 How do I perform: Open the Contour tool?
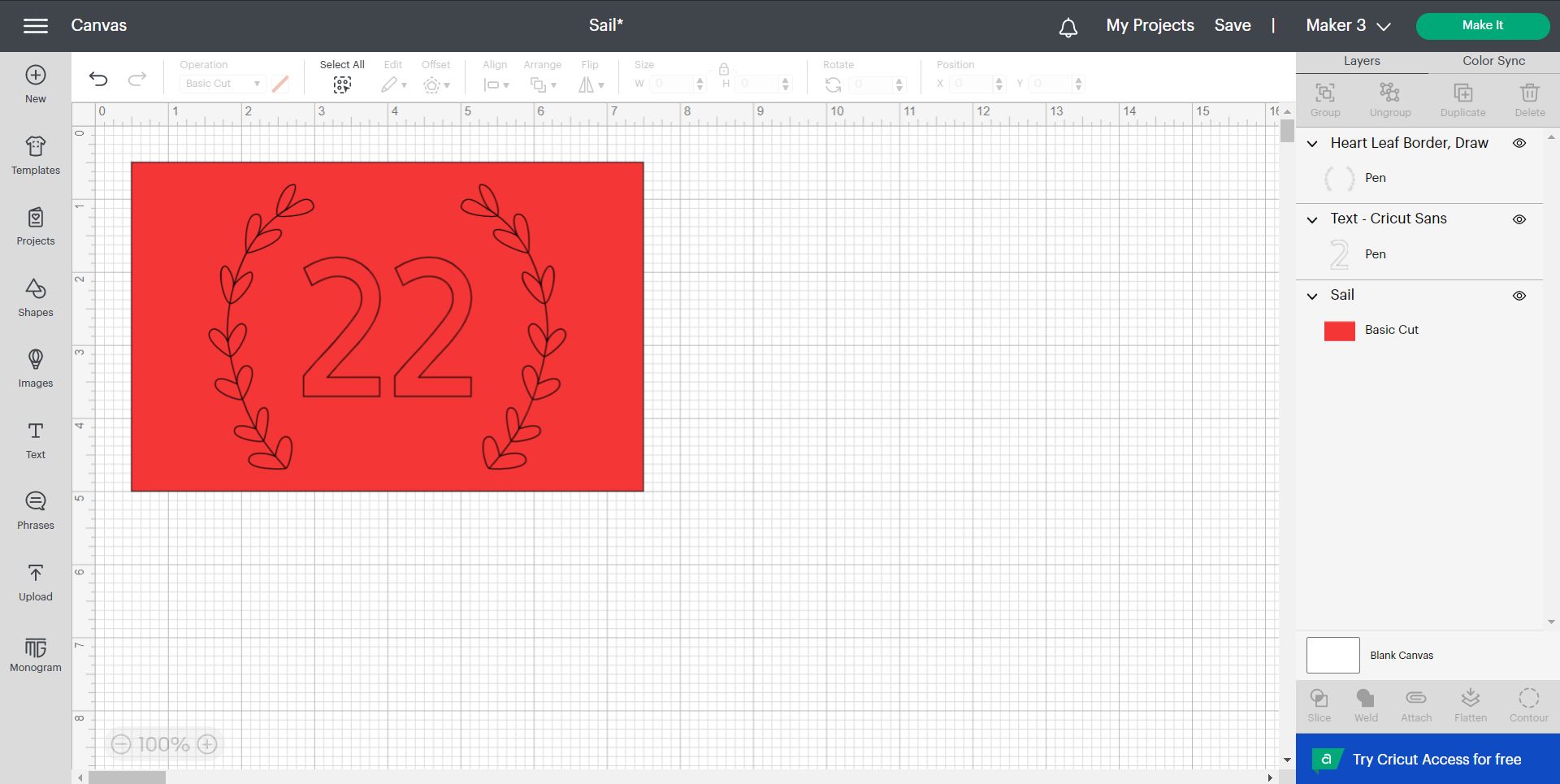(x=1528, y=704)
